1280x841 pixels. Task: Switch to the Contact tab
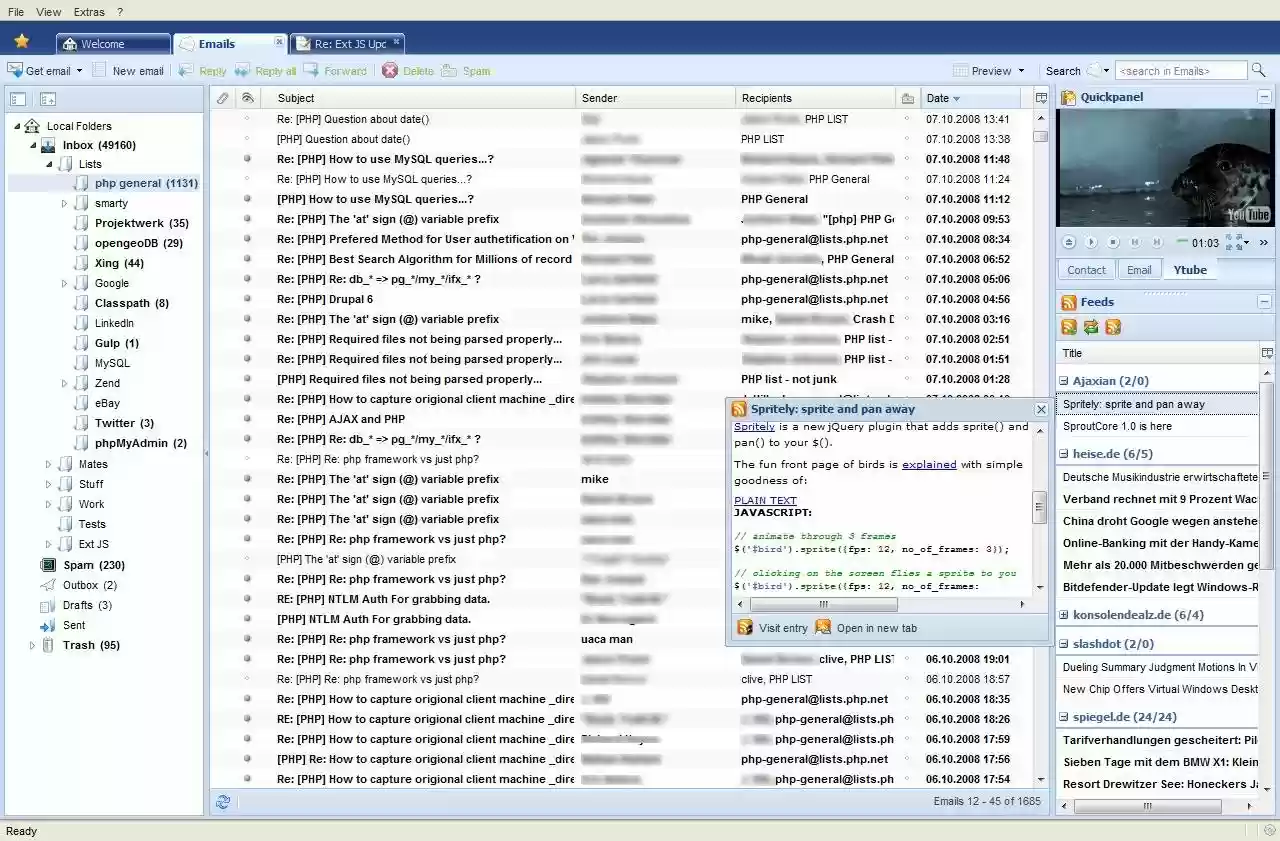1086,269
